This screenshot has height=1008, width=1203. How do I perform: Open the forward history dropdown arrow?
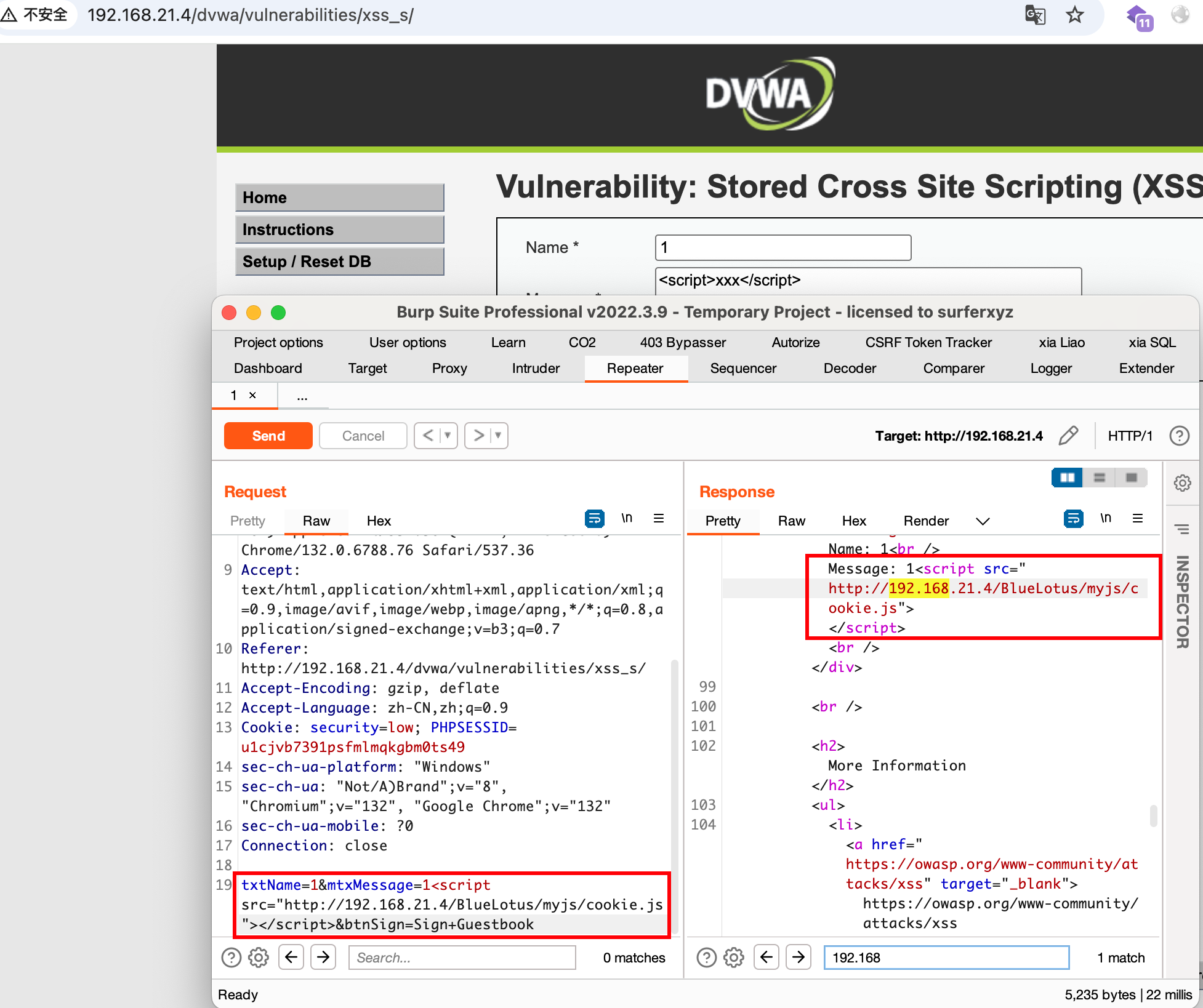pyautogui.click(x=499, y=436)
